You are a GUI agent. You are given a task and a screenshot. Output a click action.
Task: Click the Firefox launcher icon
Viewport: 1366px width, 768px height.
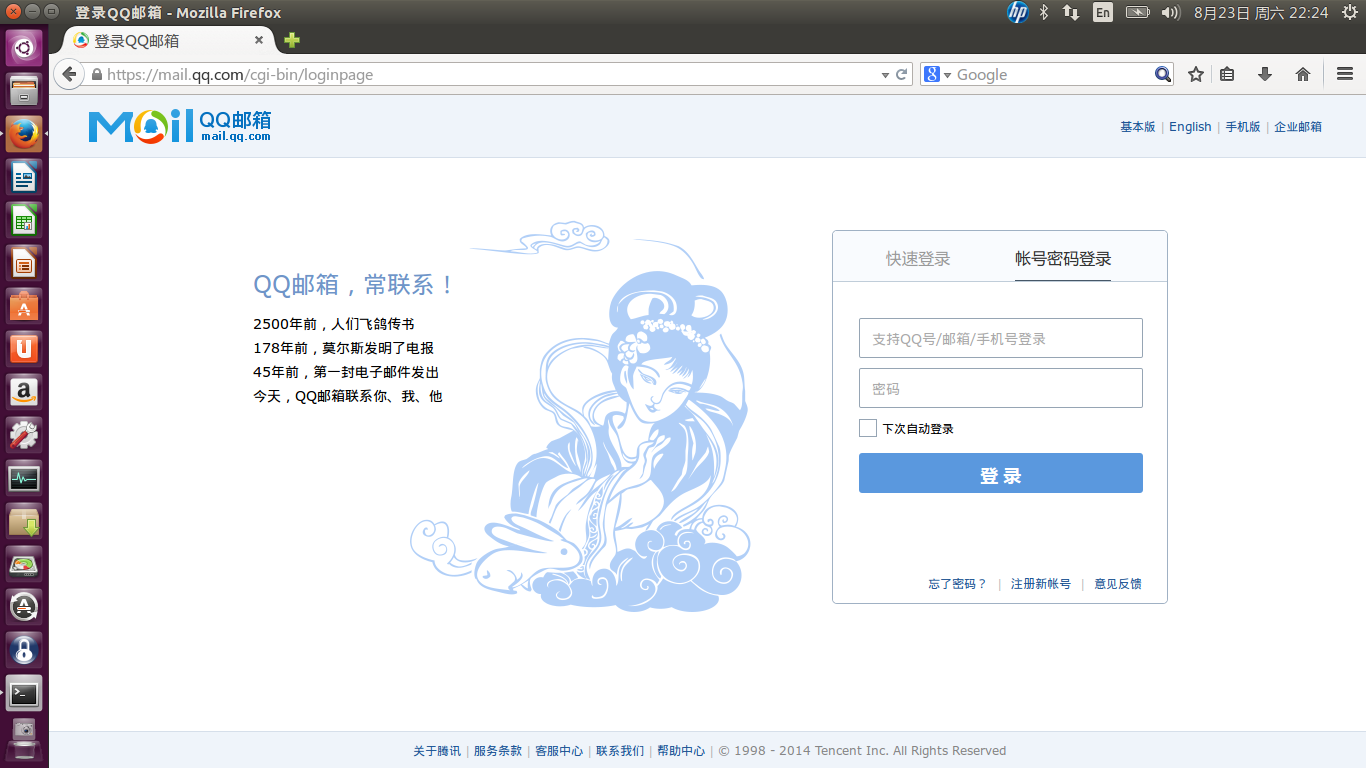pyautogui.click(x=24, y=134)
